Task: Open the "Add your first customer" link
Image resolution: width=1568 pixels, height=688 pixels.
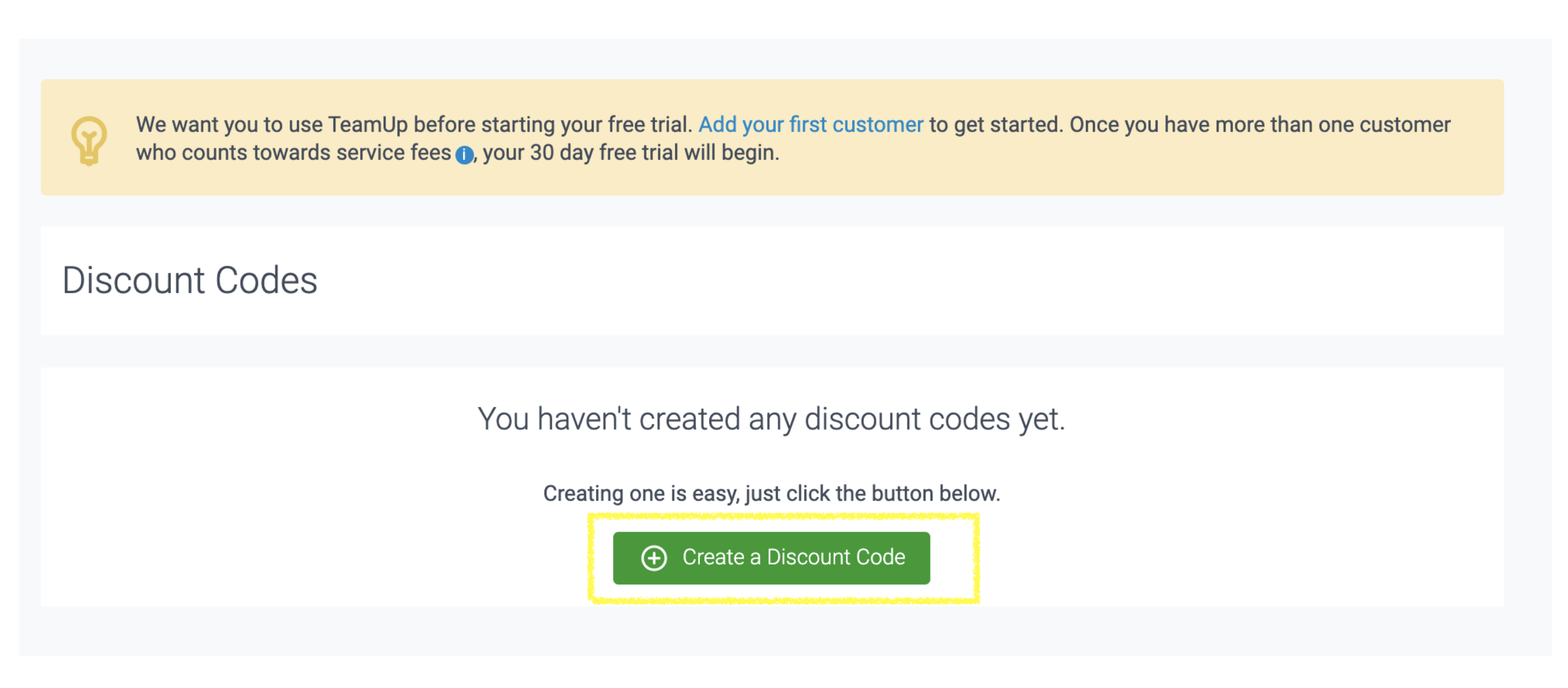Action: tap(810, 125)
